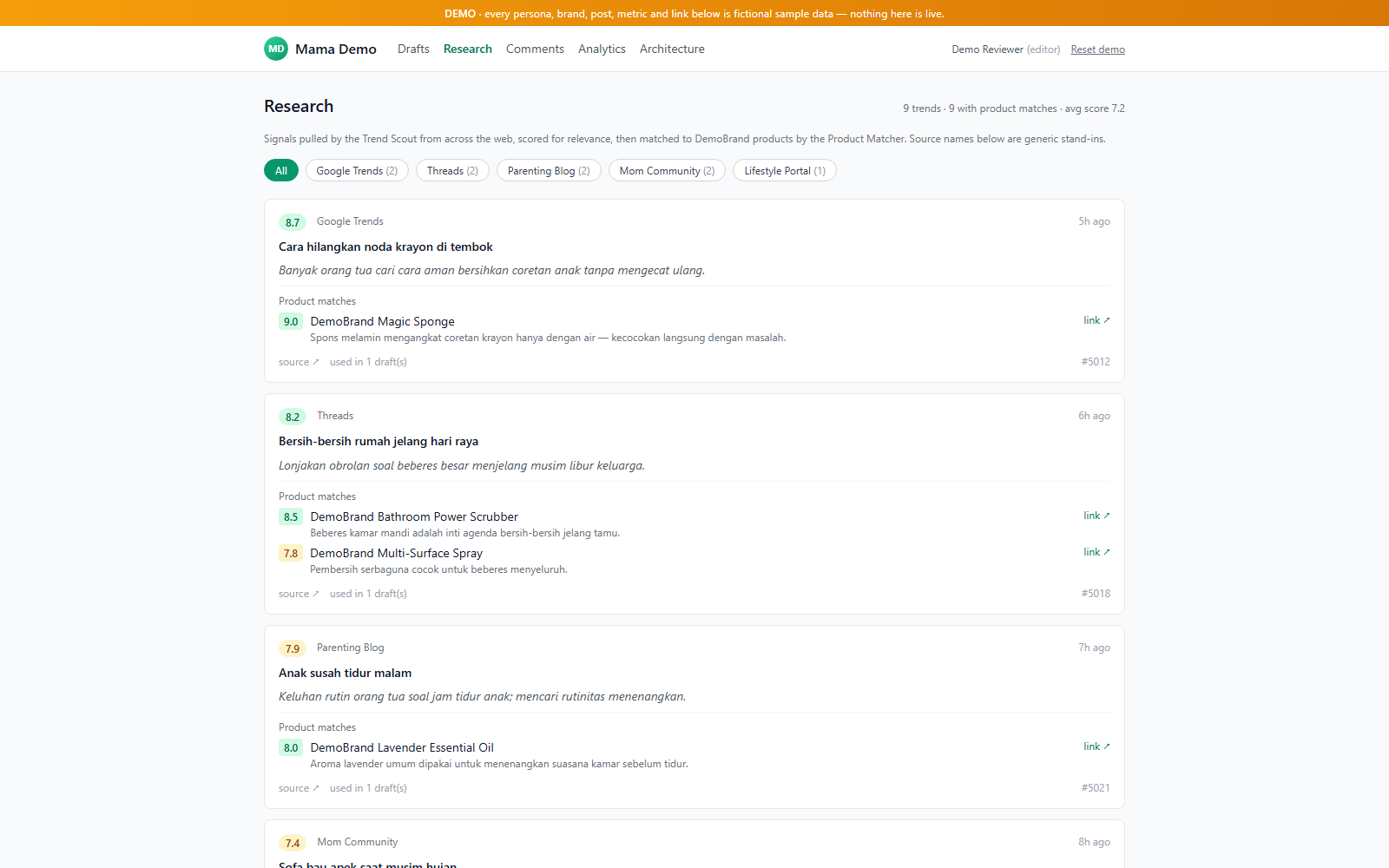This screenshot has height=868, width=1389.
Task: Click 'Parenting Blog' source label on third card
Action: (x=350, y=648)
